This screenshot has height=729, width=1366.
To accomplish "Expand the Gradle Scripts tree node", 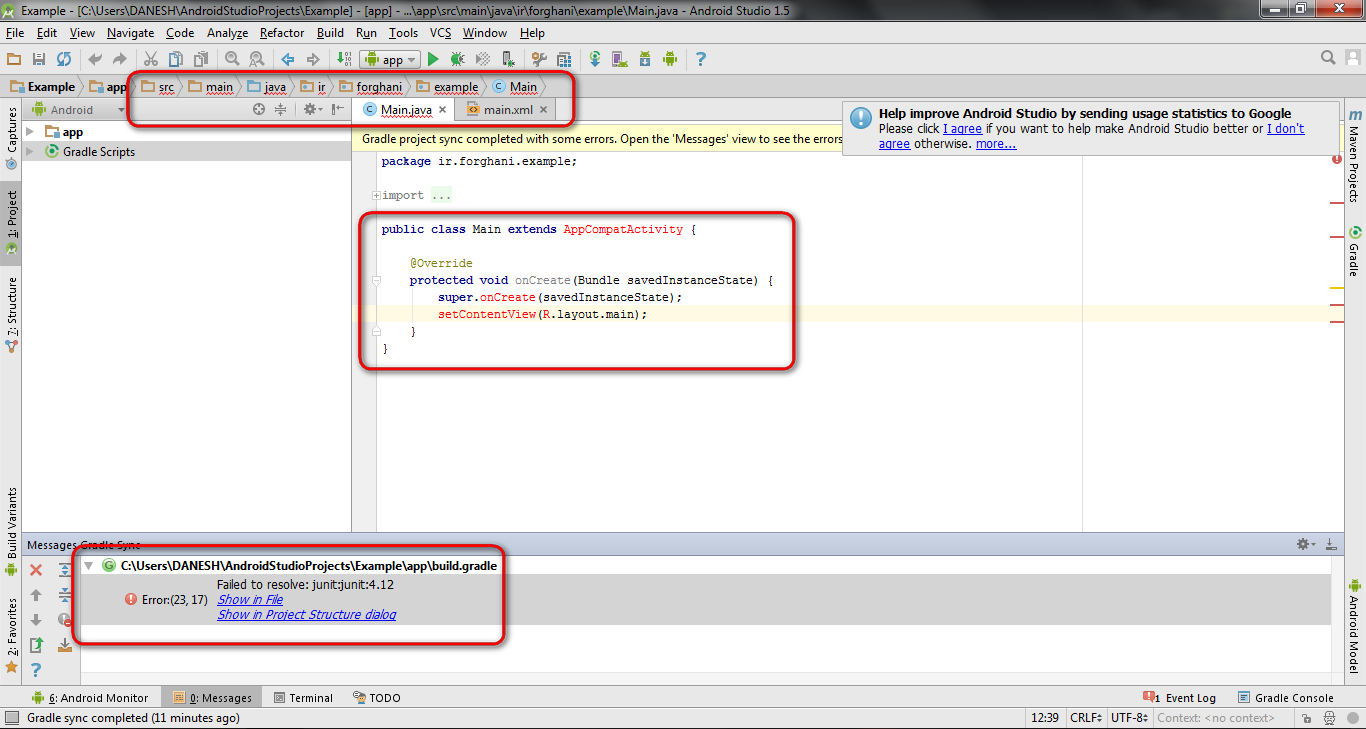I will [30, 152].
